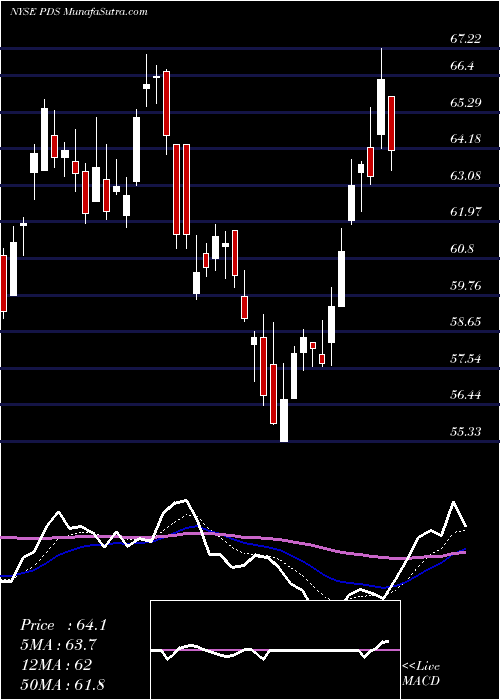500x700 pixels.
Task: Click the 65.29 price axis label
Action: pyautogui.click(x=465, y=103)
